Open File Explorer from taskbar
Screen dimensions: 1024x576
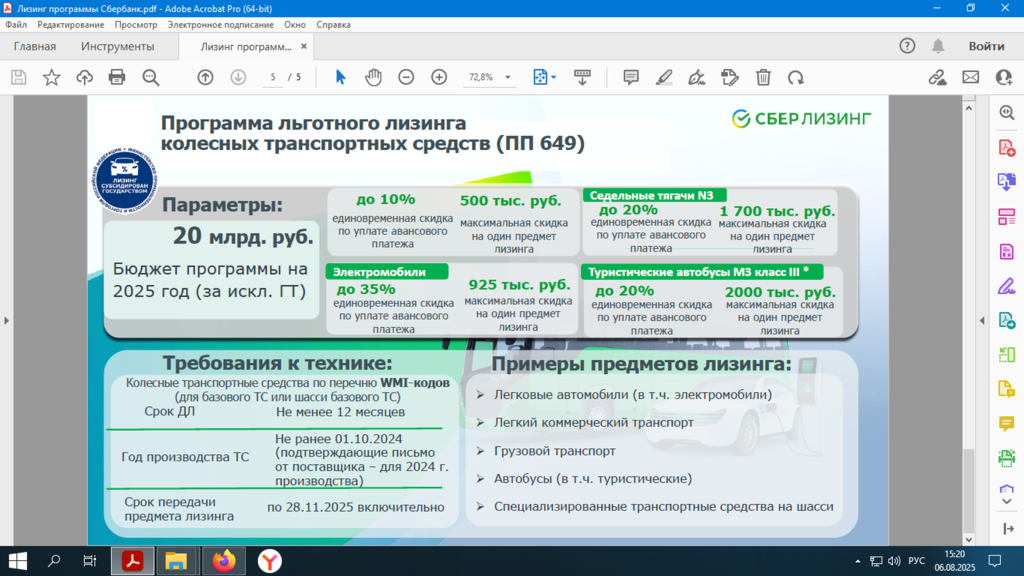pyautogui.click(x=176, y=561)
